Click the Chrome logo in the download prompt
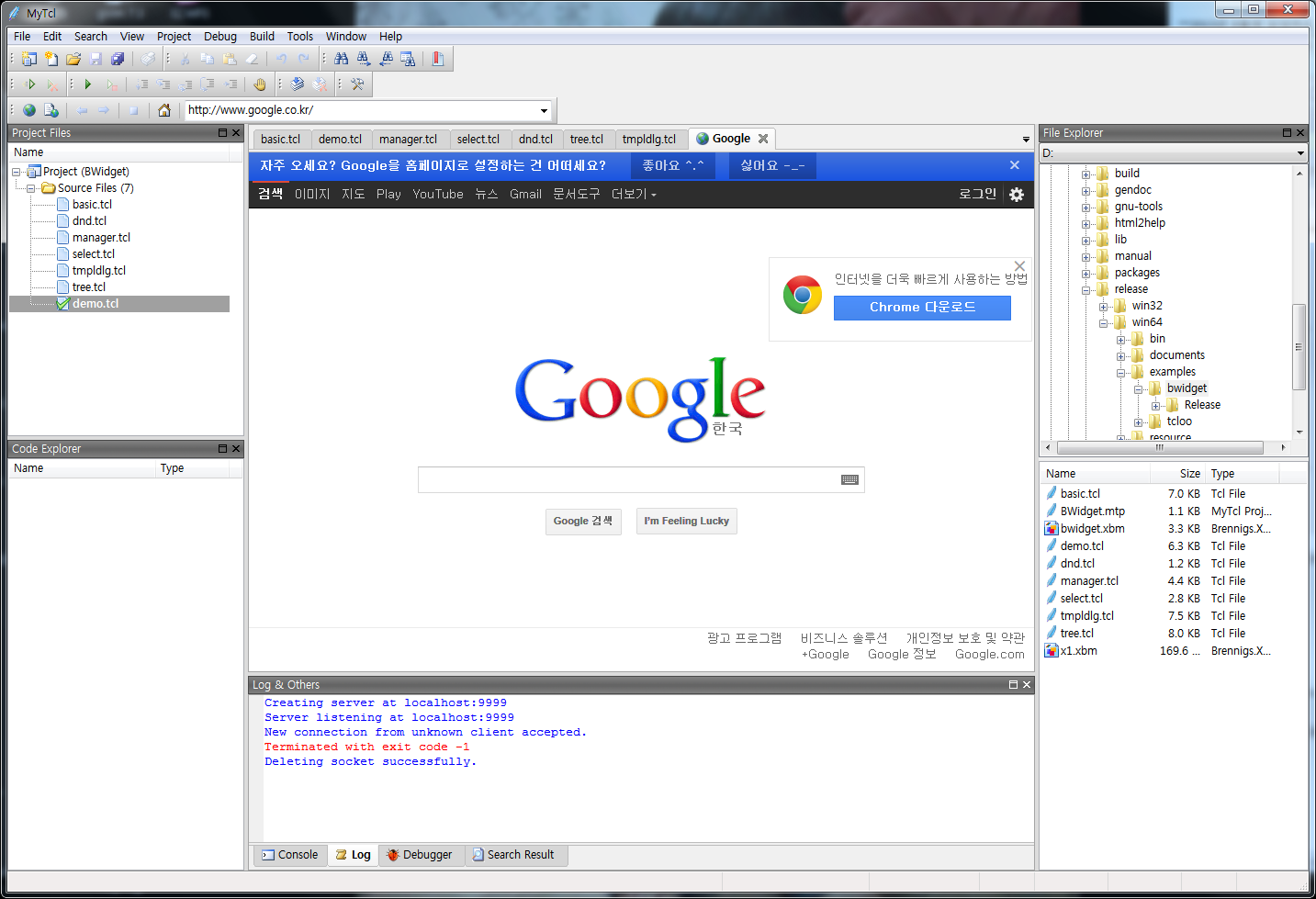This screenshot has height=899, width=1316. click(803, 295)
